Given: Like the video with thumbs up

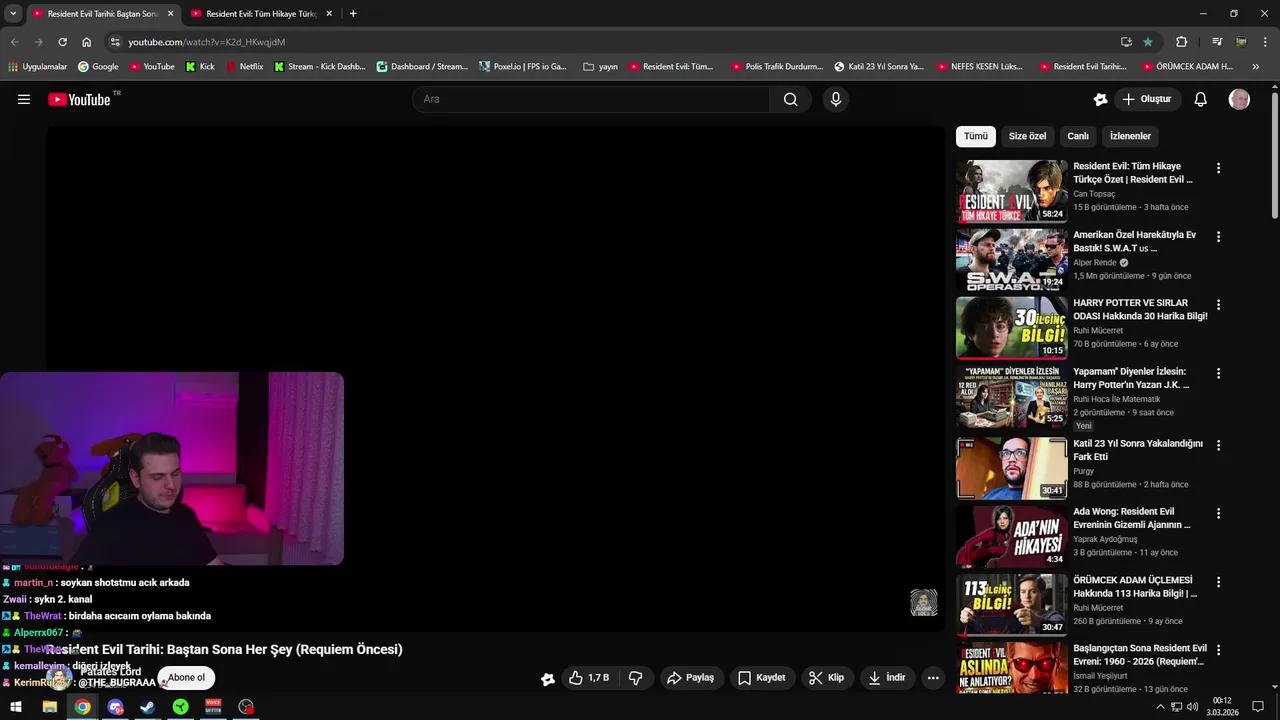Looking at the screenshot, I should click(588, 678).
